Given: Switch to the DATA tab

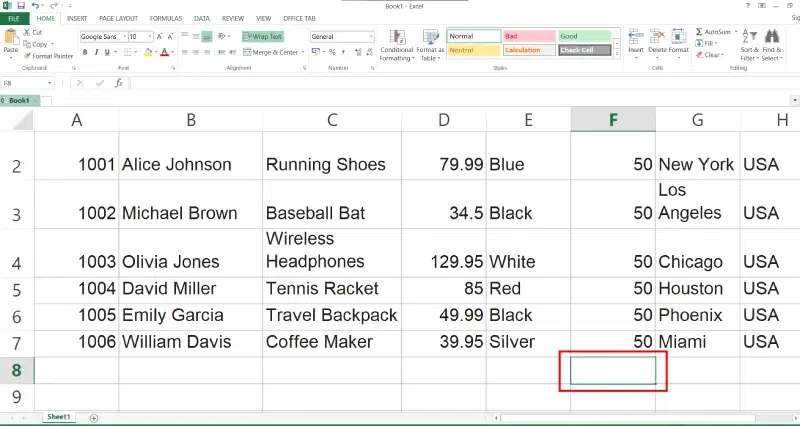Looking at the screenshot, I should click(x=202, y=18).
